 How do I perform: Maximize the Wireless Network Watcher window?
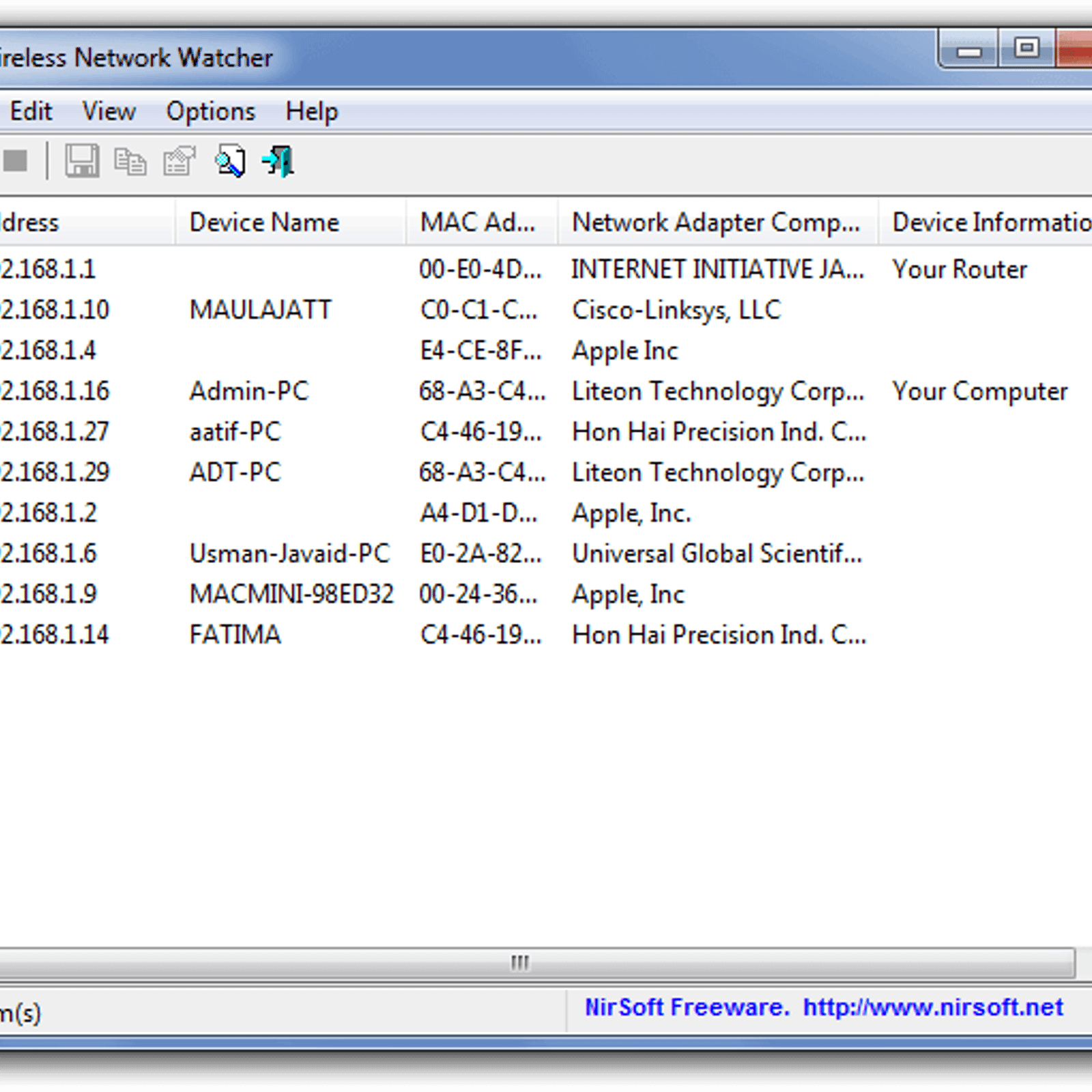[x=1026, y=49]
